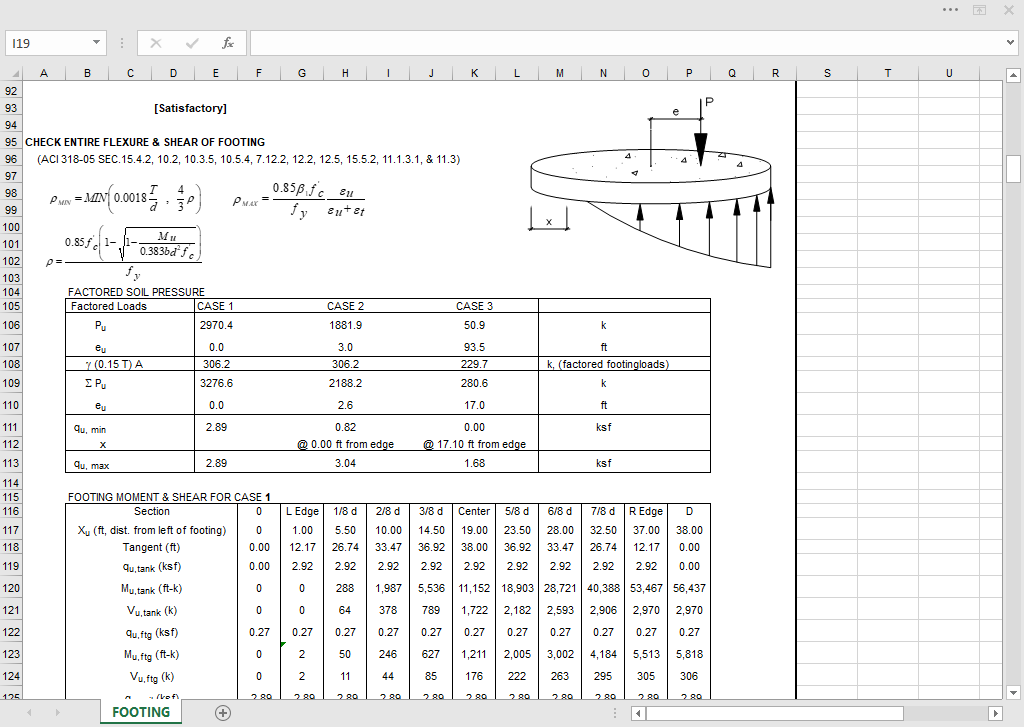Click qu max value 1.68
This screenshot has width=1024, height=727.
click(474, 463)
